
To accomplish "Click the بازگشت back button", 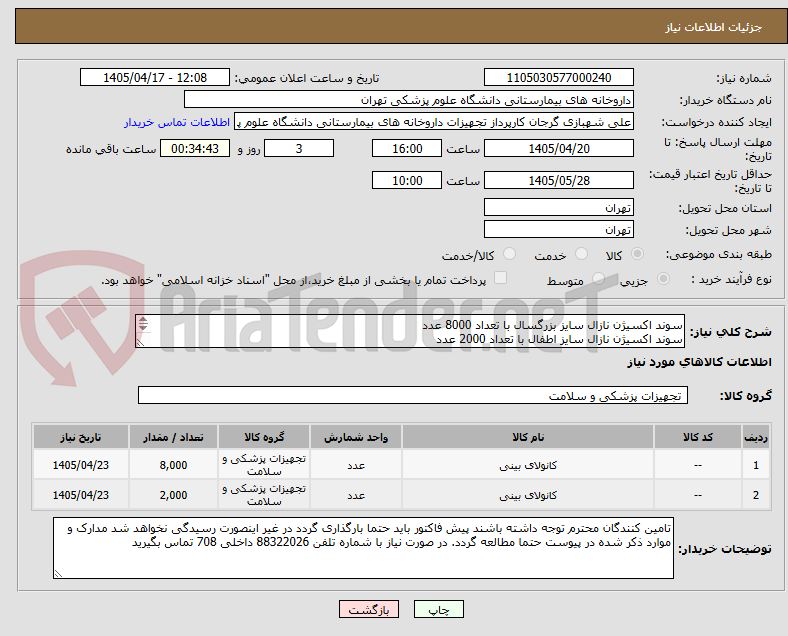I will 369,609.
